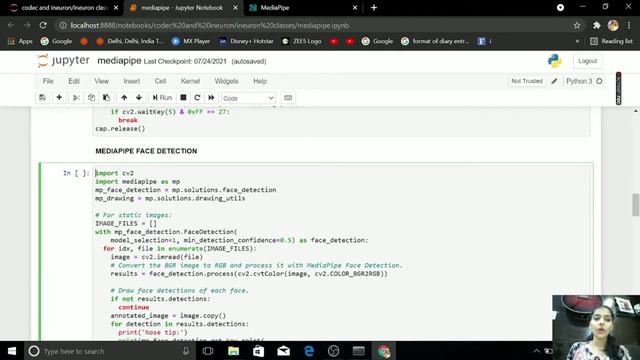Restart the kernel icon
The height and width of the screenshot is (360, 640).
point(197,98)
